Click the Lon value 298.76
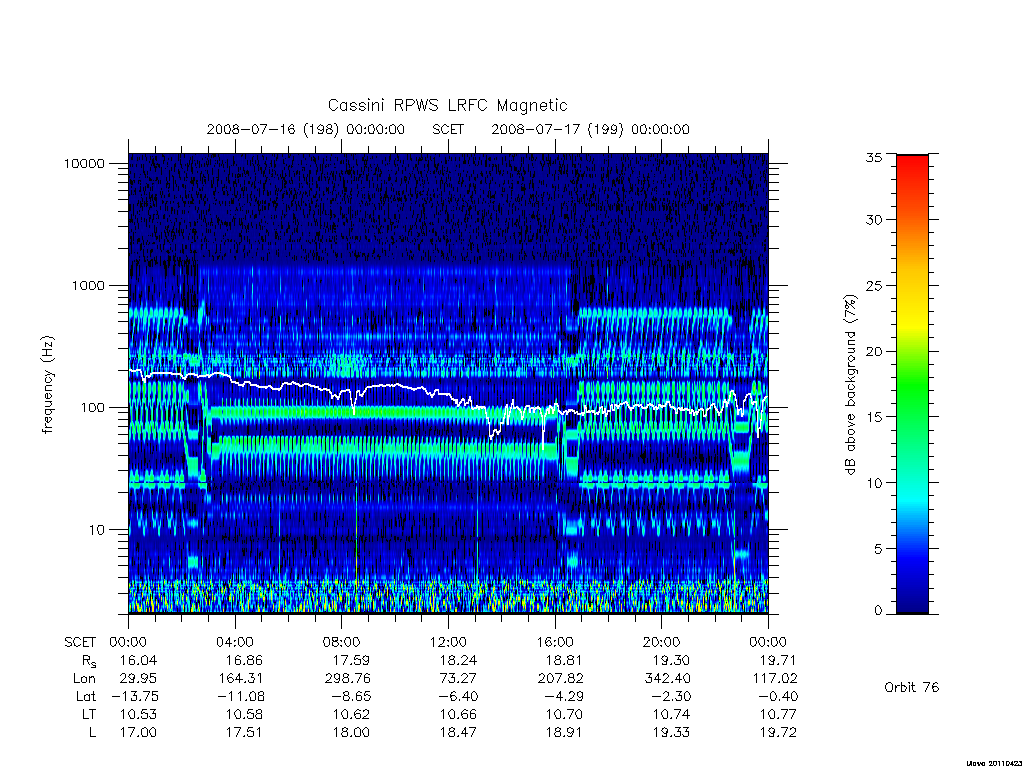Viewport: 1024px width, 768px height. [347, 679]
